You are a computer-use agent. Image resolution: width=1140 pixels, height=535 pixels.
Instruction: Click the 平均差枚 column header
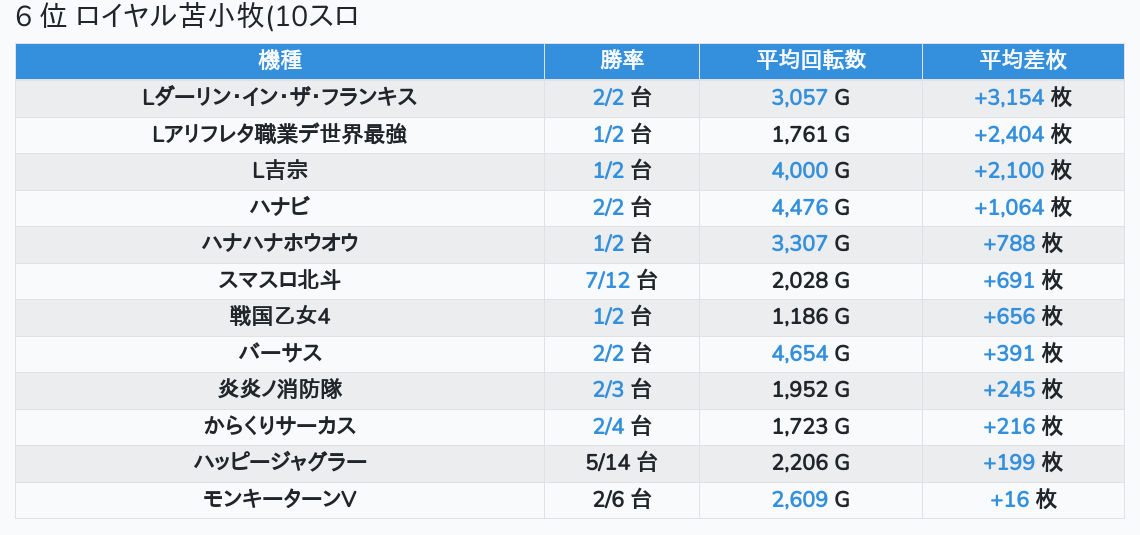tap(1023, 61)
